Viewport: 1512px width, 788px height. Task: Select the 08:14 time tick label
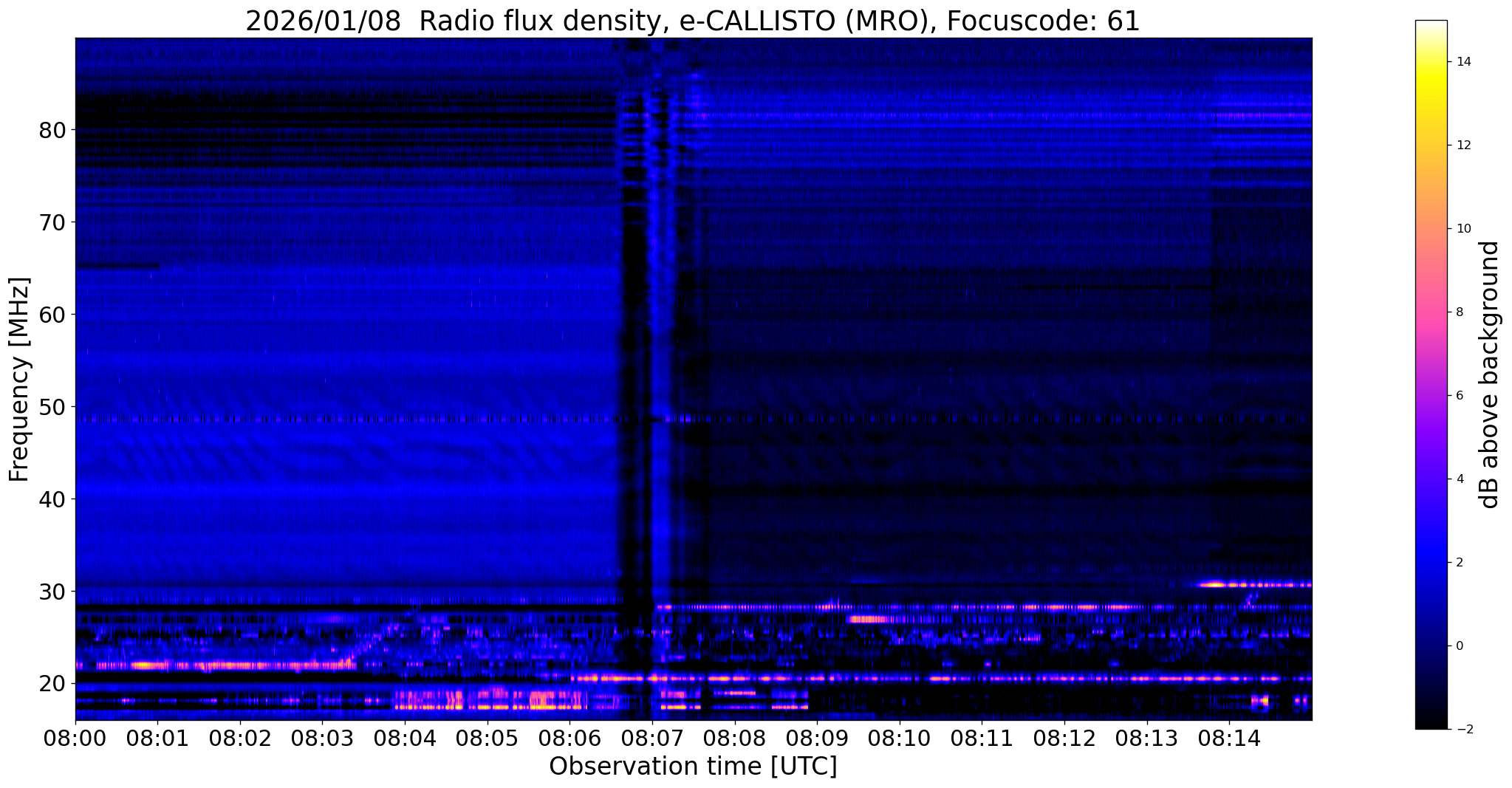click(x=1229, y=739)
